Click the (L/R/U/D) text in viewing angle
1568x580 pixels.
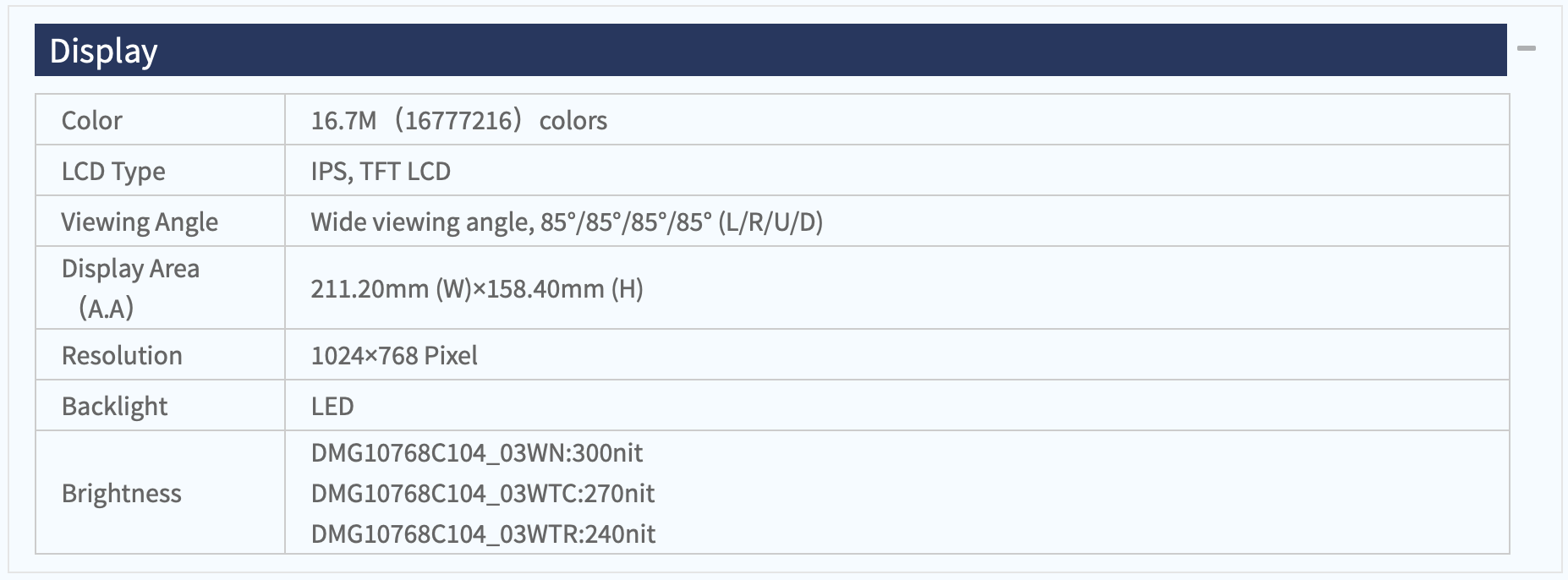770,222
